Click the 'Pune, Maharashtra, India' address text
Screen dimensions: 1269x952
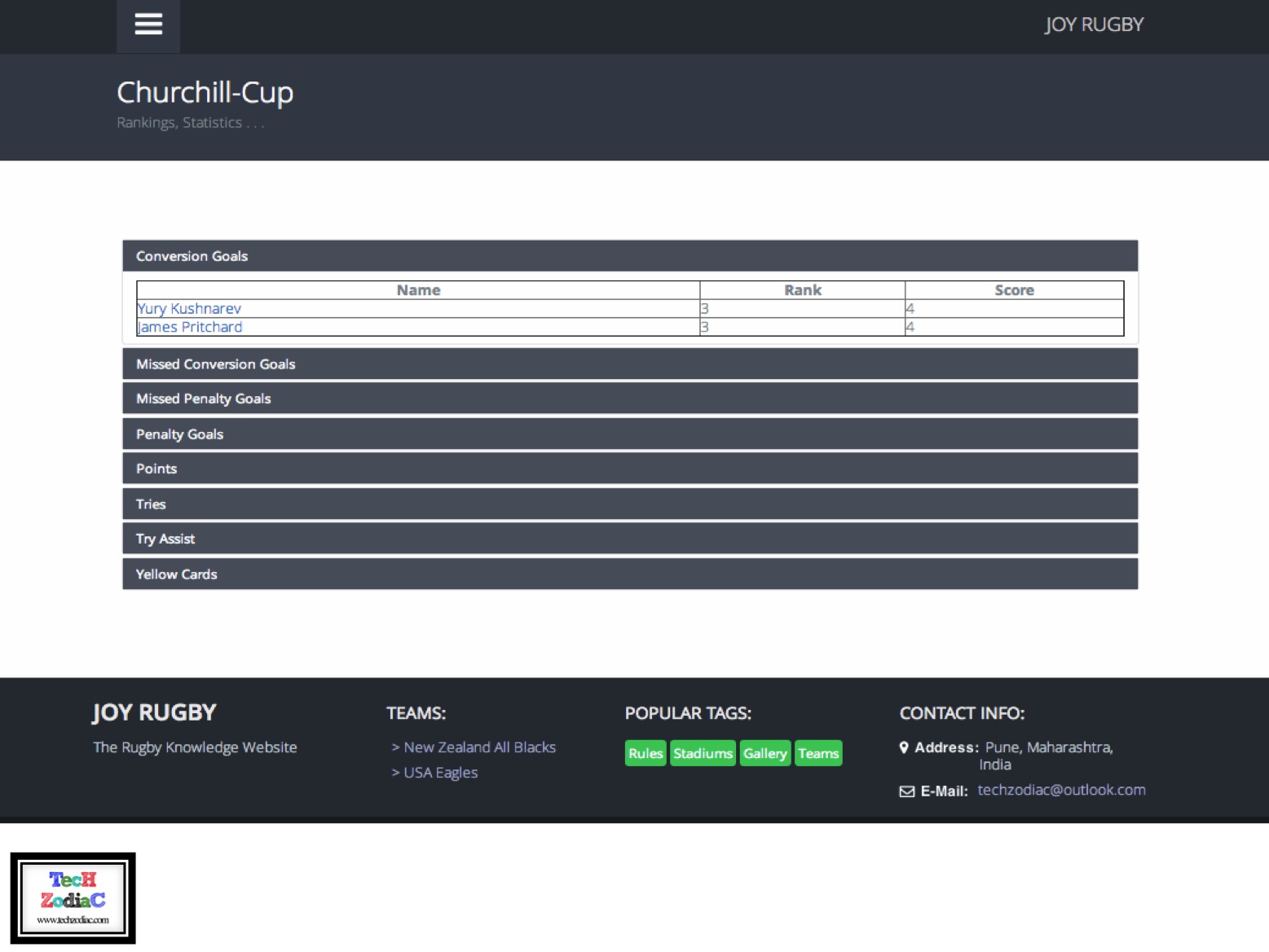point(1047,756)
